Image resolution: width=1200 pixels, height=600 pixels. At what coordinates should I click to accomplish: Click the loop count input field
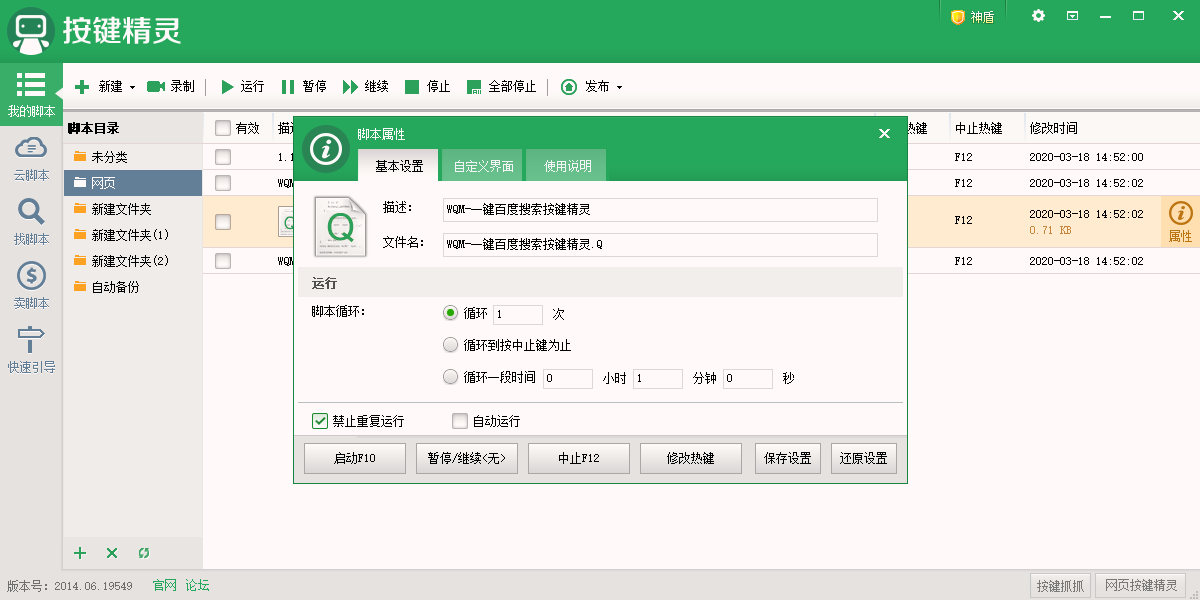[518, 314]
